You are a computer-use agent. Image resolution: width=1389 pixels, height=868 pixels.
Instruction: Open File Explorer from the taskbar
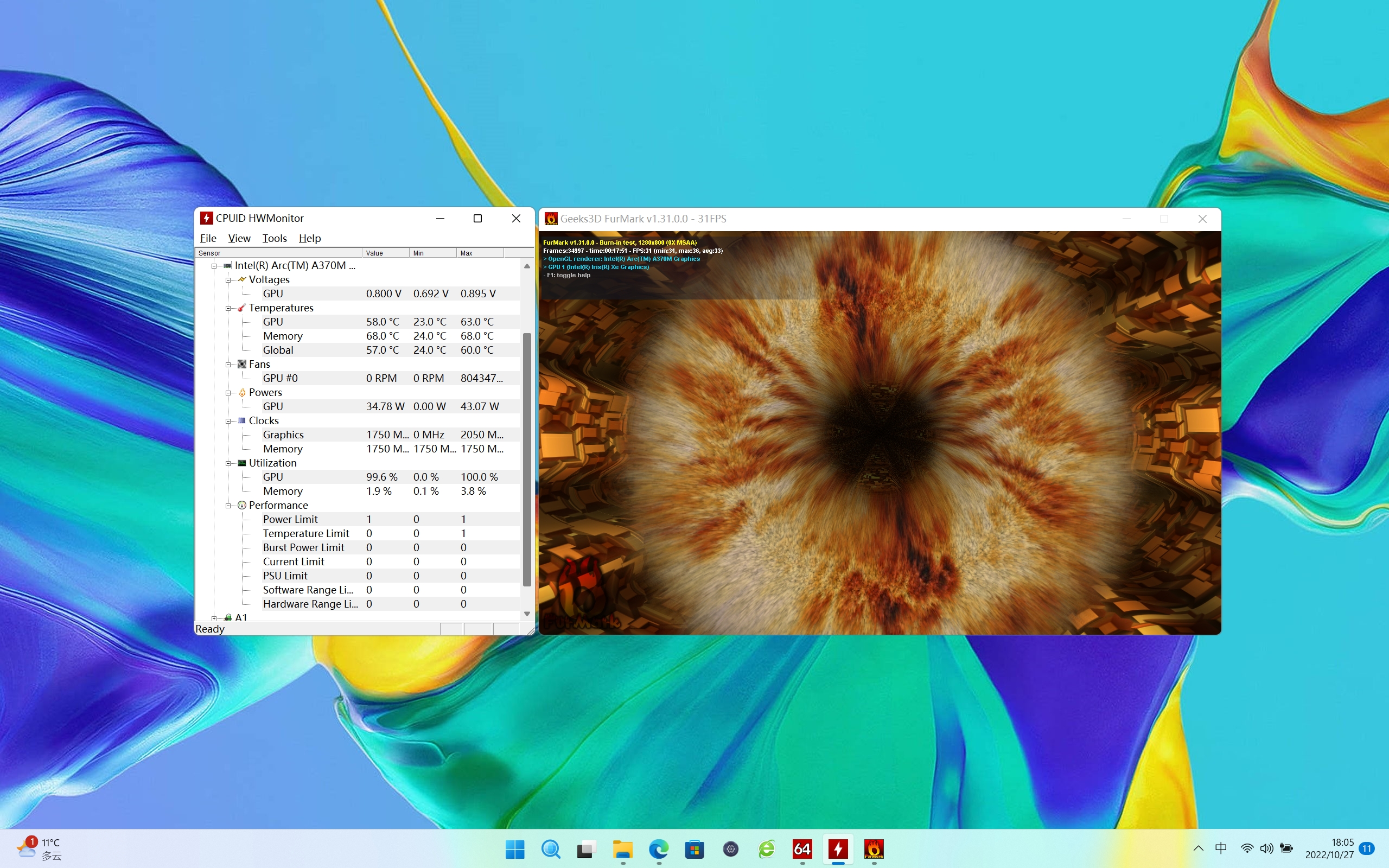623,848
